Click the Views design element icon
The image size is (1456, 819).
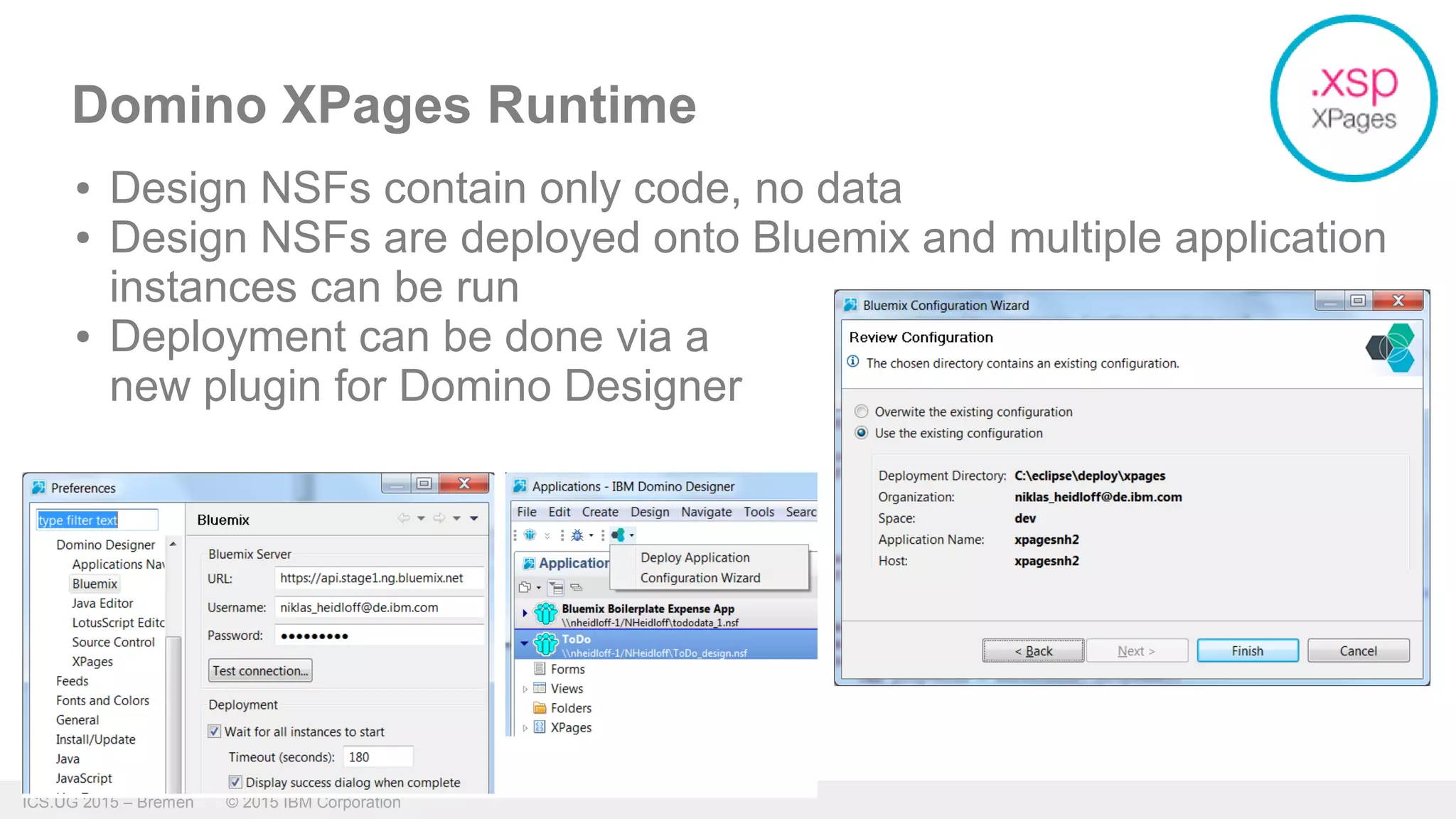540,688
